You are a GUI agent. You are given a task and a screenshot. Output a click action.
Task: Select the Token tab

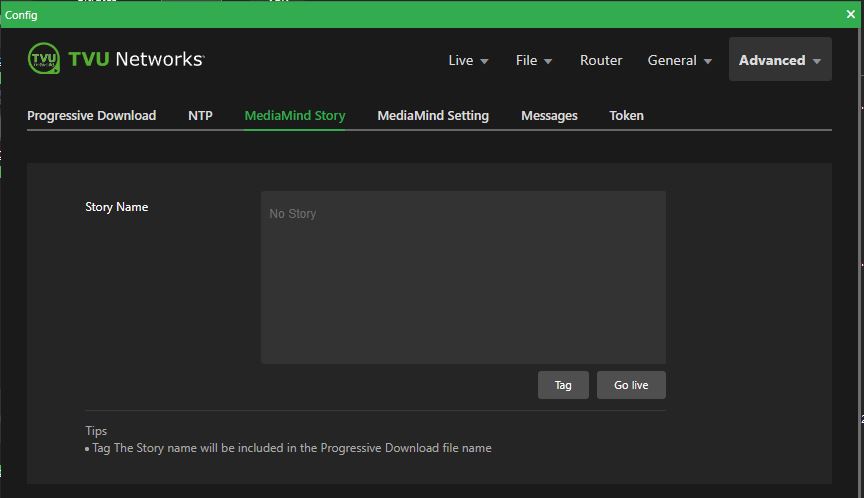[626, 115]
